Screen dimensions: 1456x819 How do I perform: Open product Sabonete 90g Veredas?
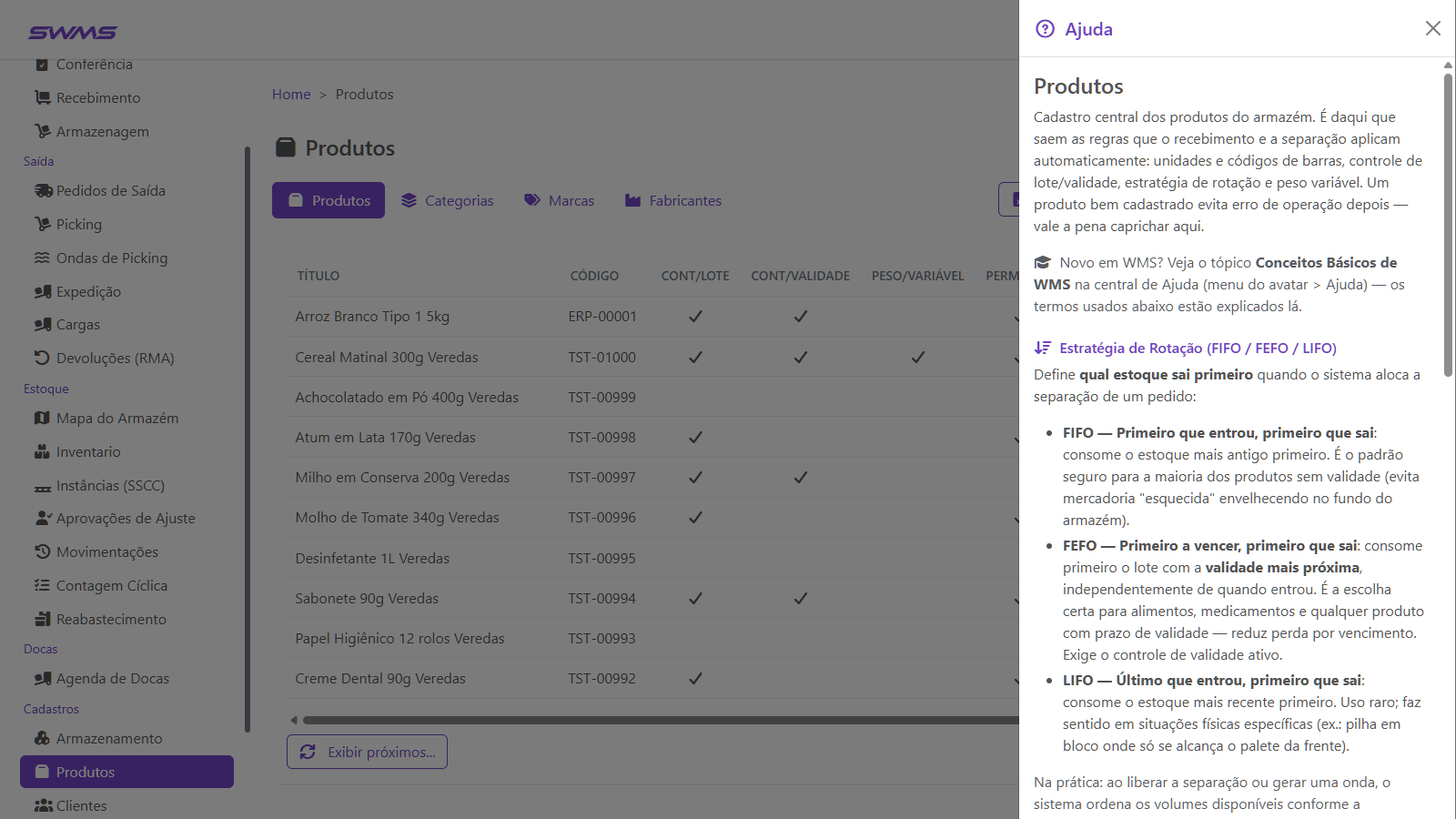(367, 598)
